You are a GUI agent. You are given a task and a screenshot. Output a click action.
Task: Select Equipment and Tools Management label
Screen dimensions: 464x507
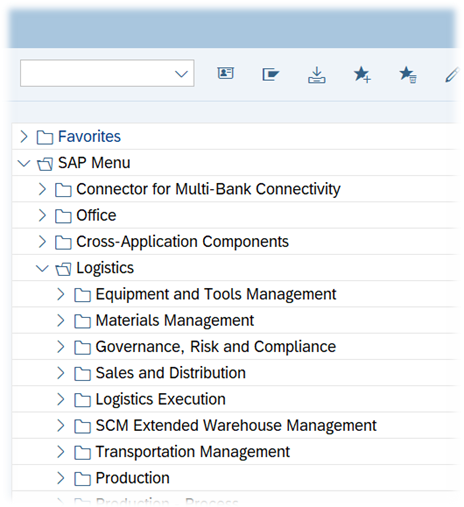(216, 294)
